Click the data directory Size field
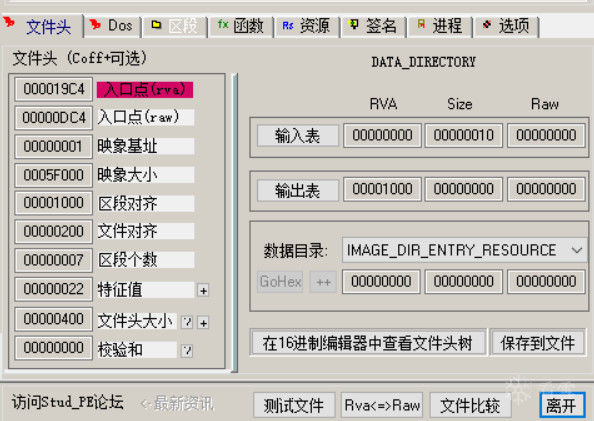The height and width of the screenshot is (421, 594). tap(464, 282)
